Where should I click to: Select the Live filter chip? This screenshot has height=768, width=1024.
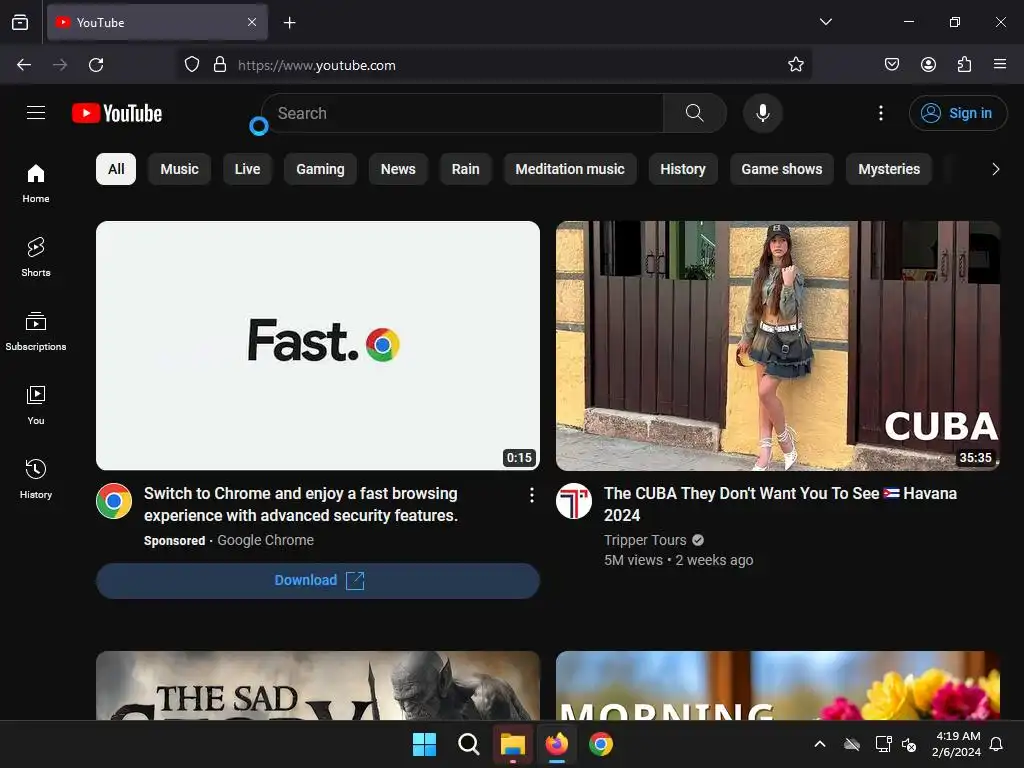tap(248, 169)
